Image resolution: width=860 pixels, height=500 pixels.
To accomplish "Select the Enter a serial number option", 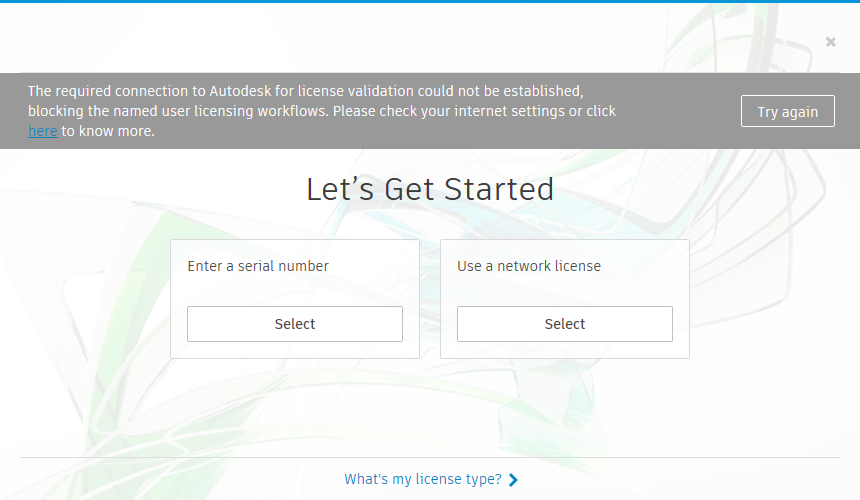I will tap(295, 324).
